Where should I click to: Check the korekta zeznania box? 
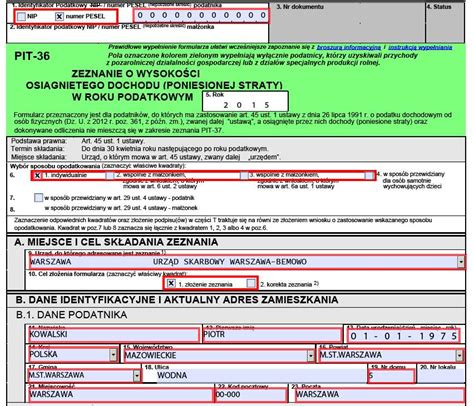point(251,283)
